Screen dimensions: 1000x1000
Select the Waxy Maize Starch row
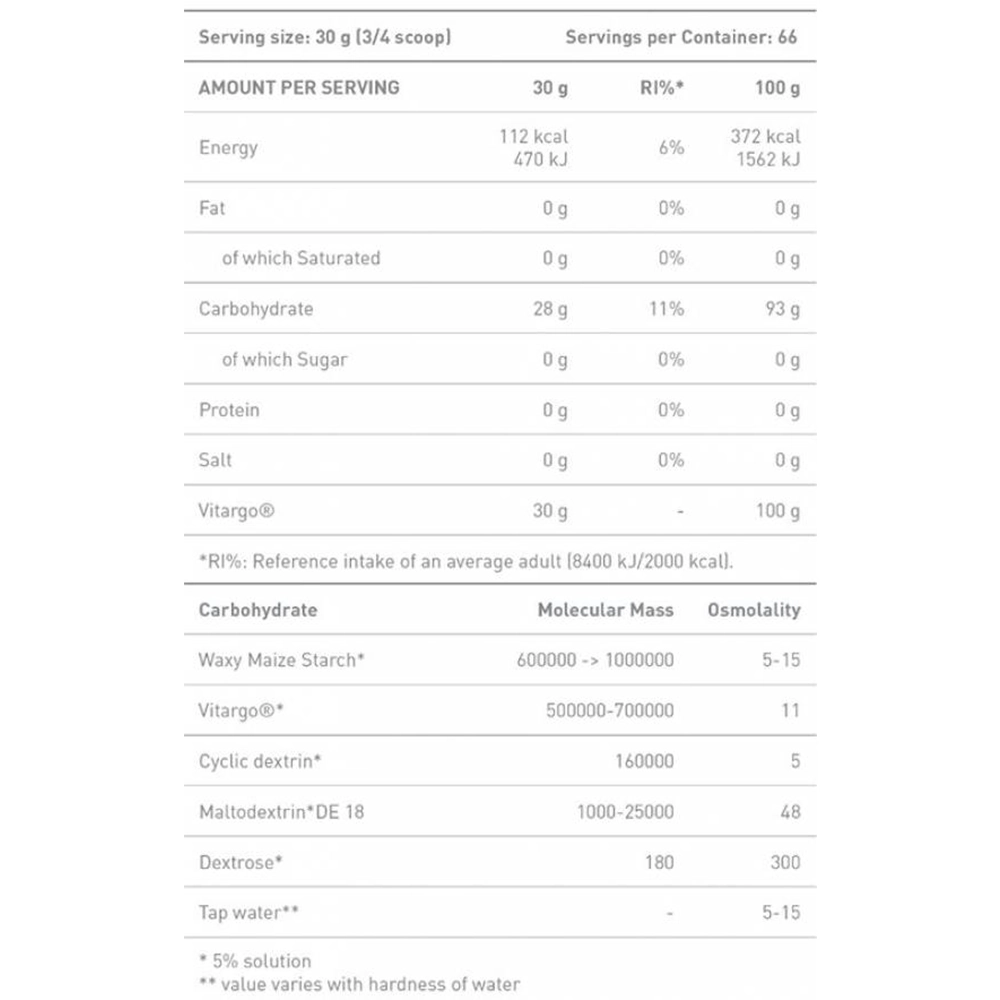(x=500, y=660)
